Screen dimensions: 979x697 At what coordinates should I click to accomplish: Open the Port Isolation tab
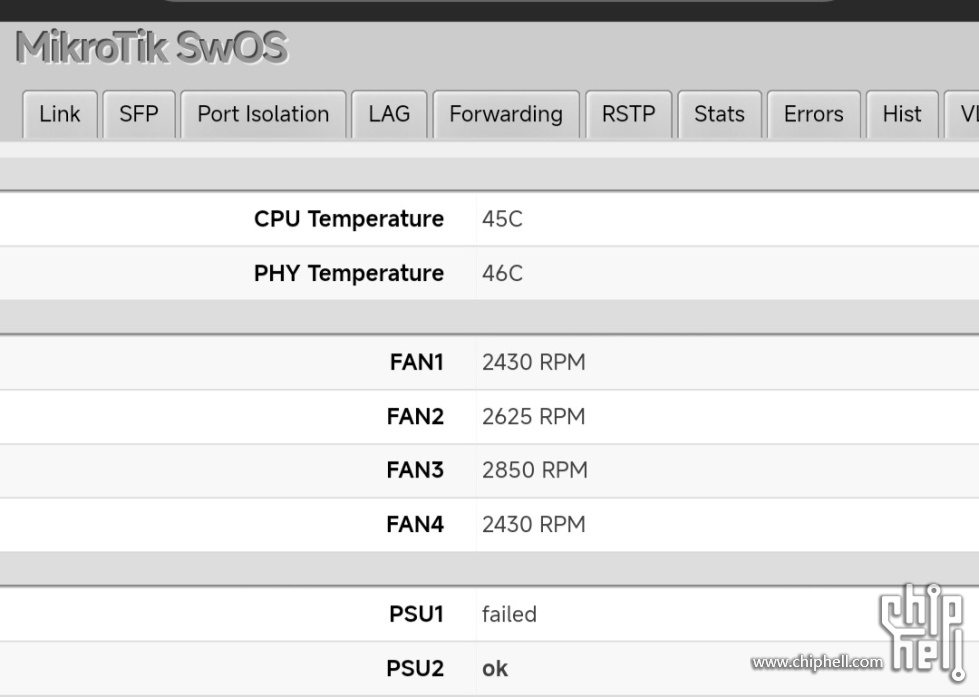pyautogui.click(x=263, y=114)
